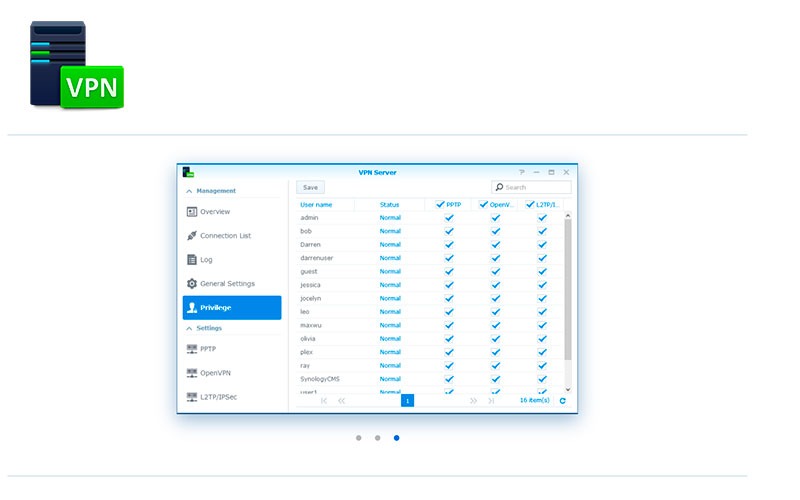Show first screenshot carousel dot
800x500 pixels.
click(359, 438)
